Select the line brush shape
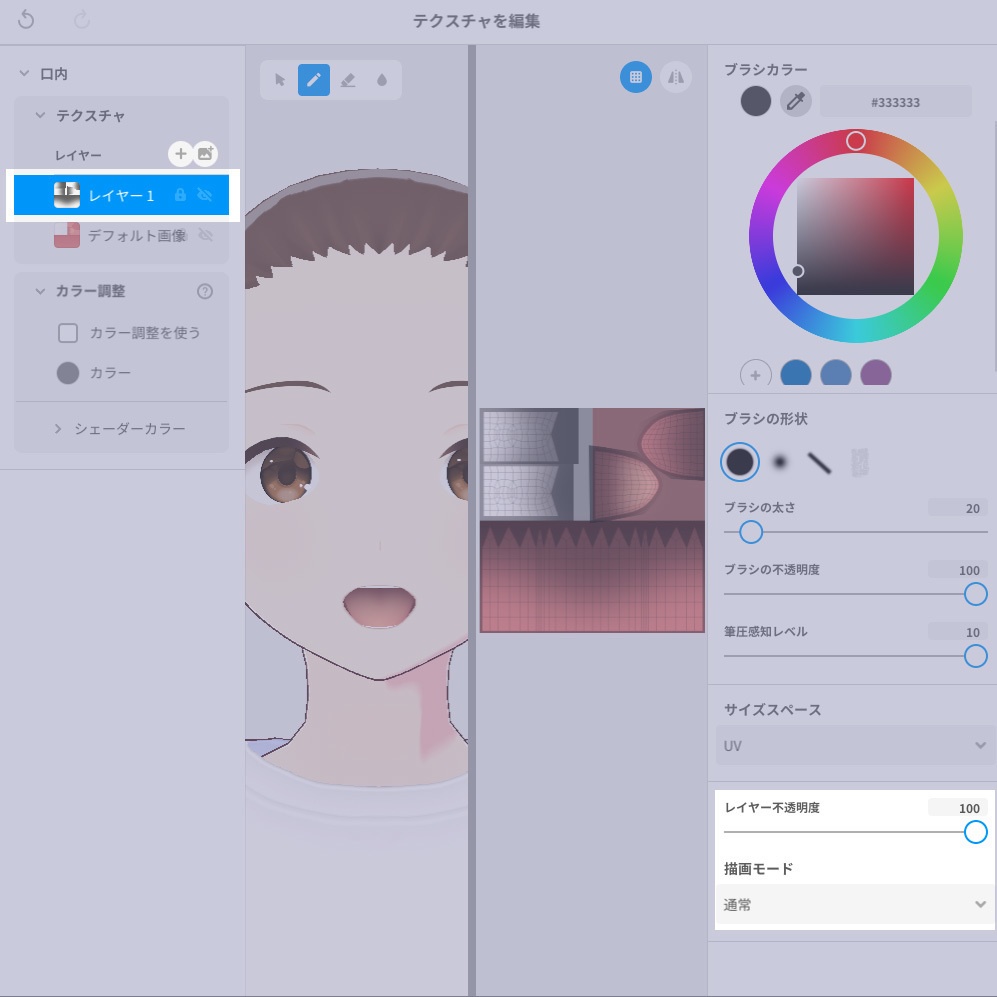The height and width of the screenshot is (997, 997). click(x=817, y=462)
